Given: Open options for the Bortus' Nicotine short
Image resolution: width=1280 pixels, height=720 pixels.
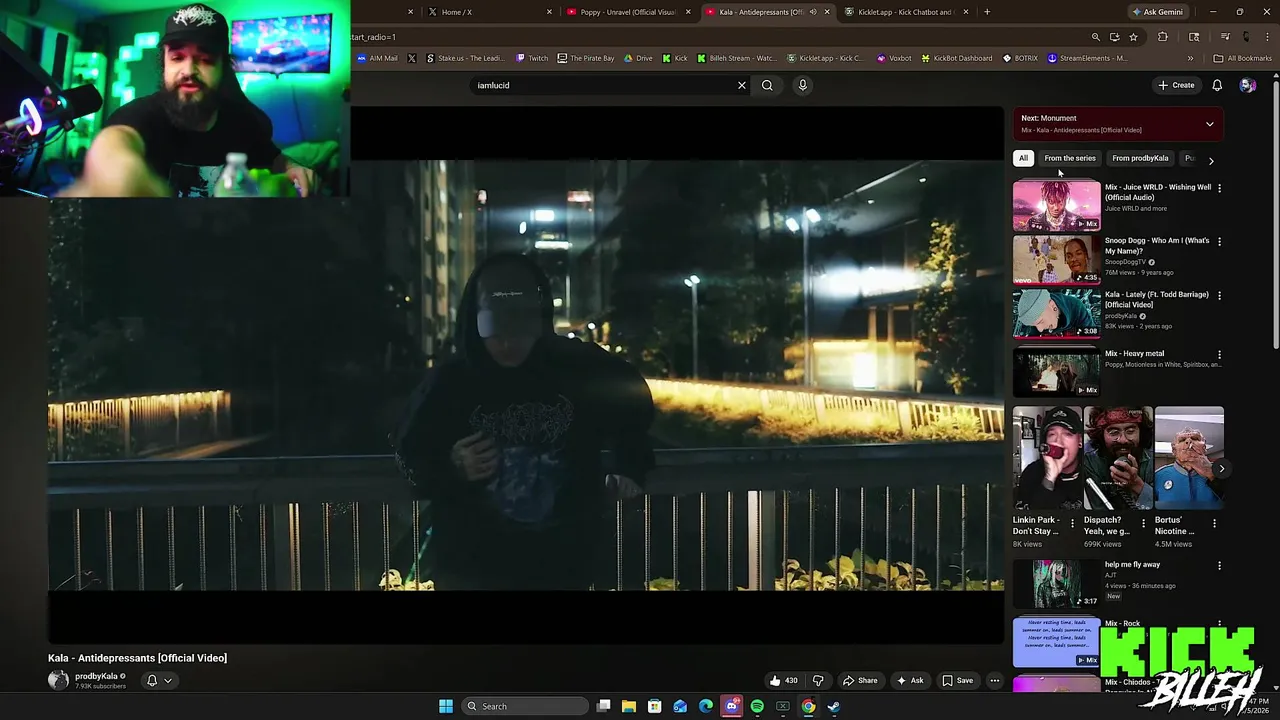Looking at the screenshot, I should point(1215,523).
